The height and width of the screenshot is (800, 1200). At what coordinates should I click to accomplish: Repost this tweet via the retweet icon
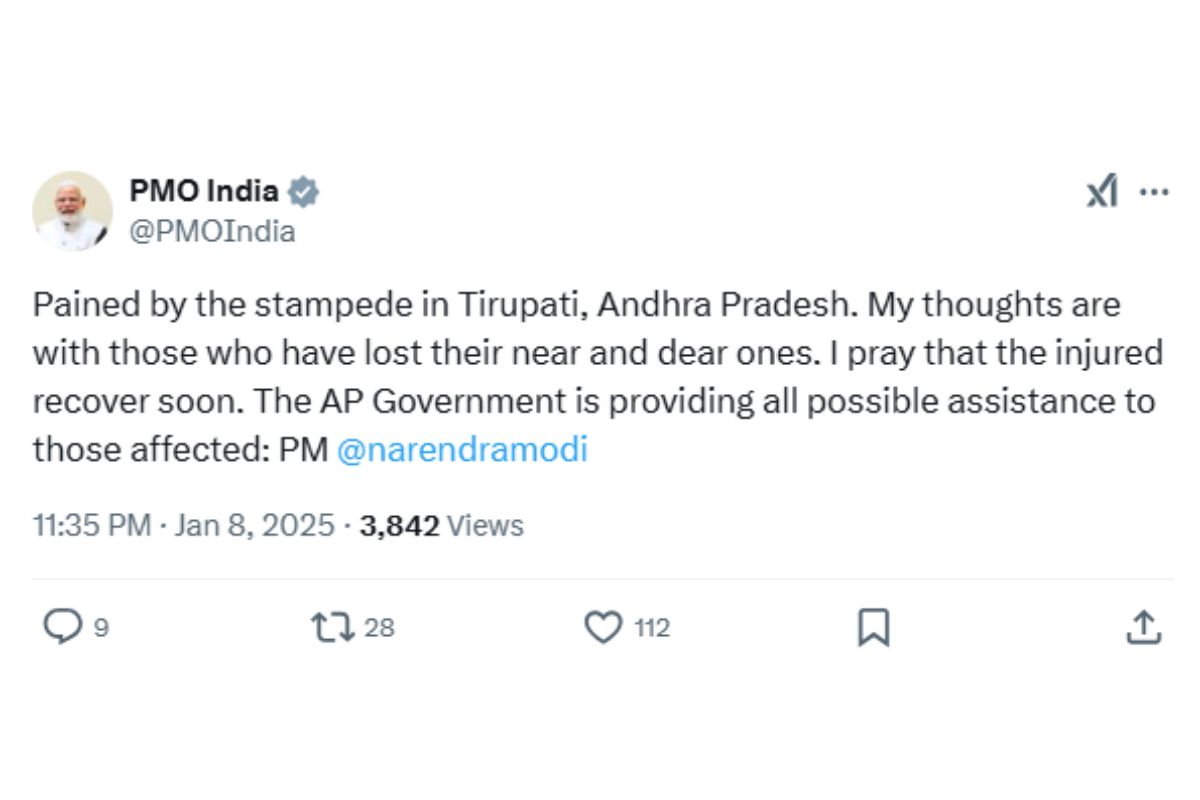coord(332,627)
